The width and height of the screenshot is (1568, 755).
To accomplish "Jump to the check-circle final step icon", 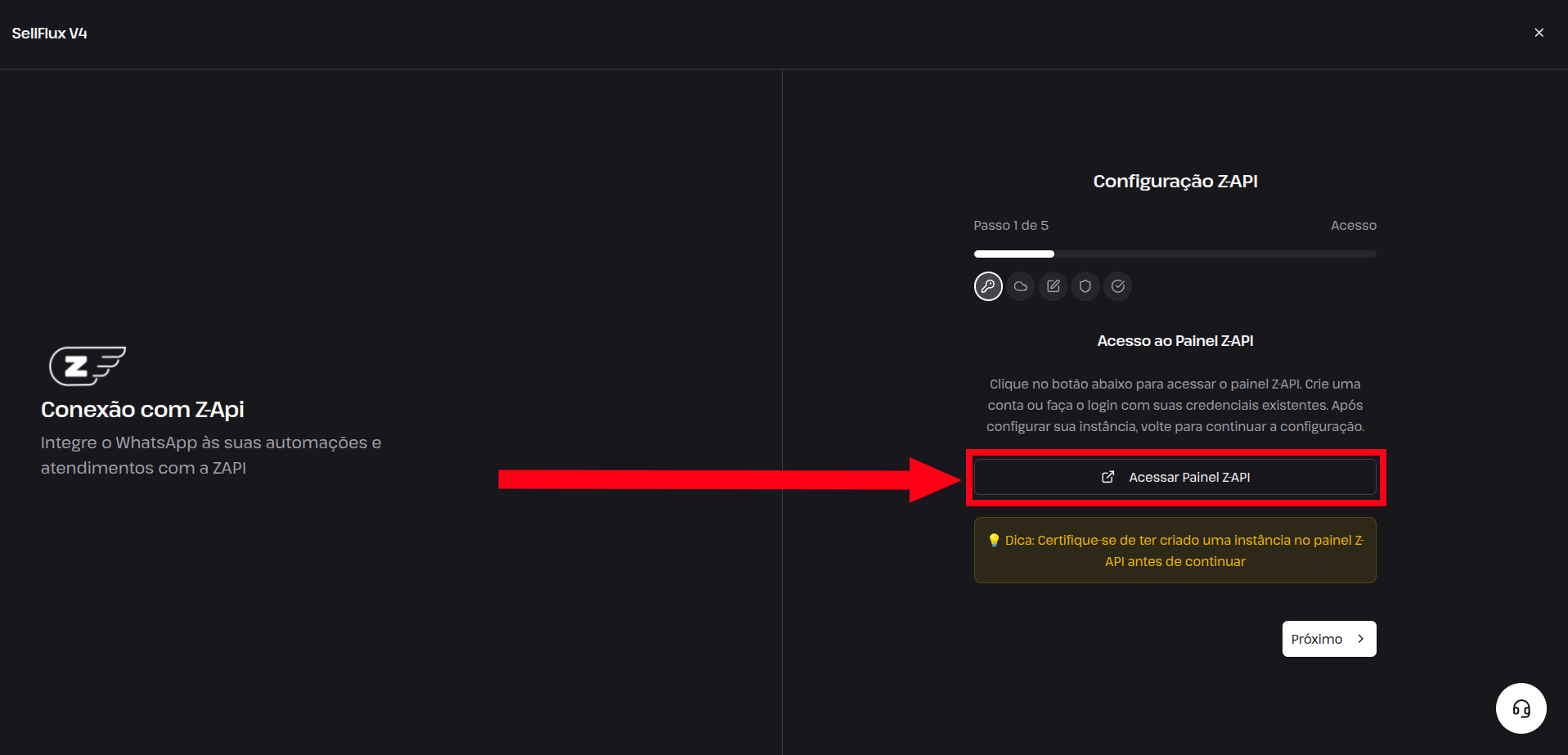I will coord(1118,286).
